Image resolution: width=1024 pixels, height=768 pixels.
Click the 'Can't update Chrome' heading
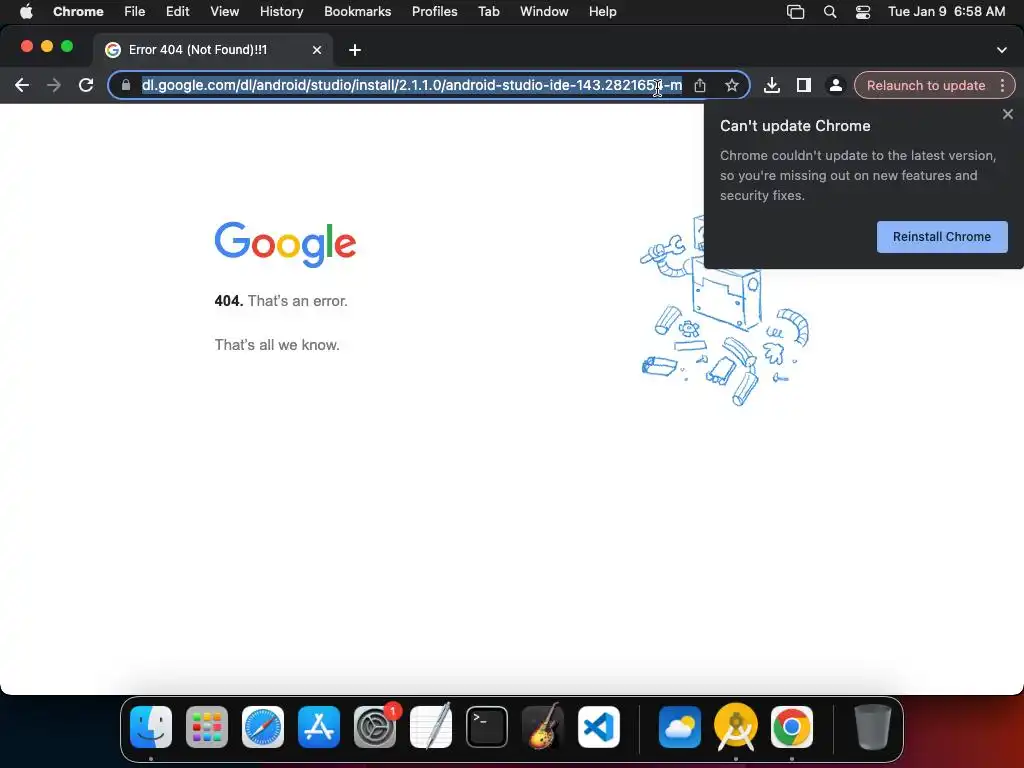795,126
